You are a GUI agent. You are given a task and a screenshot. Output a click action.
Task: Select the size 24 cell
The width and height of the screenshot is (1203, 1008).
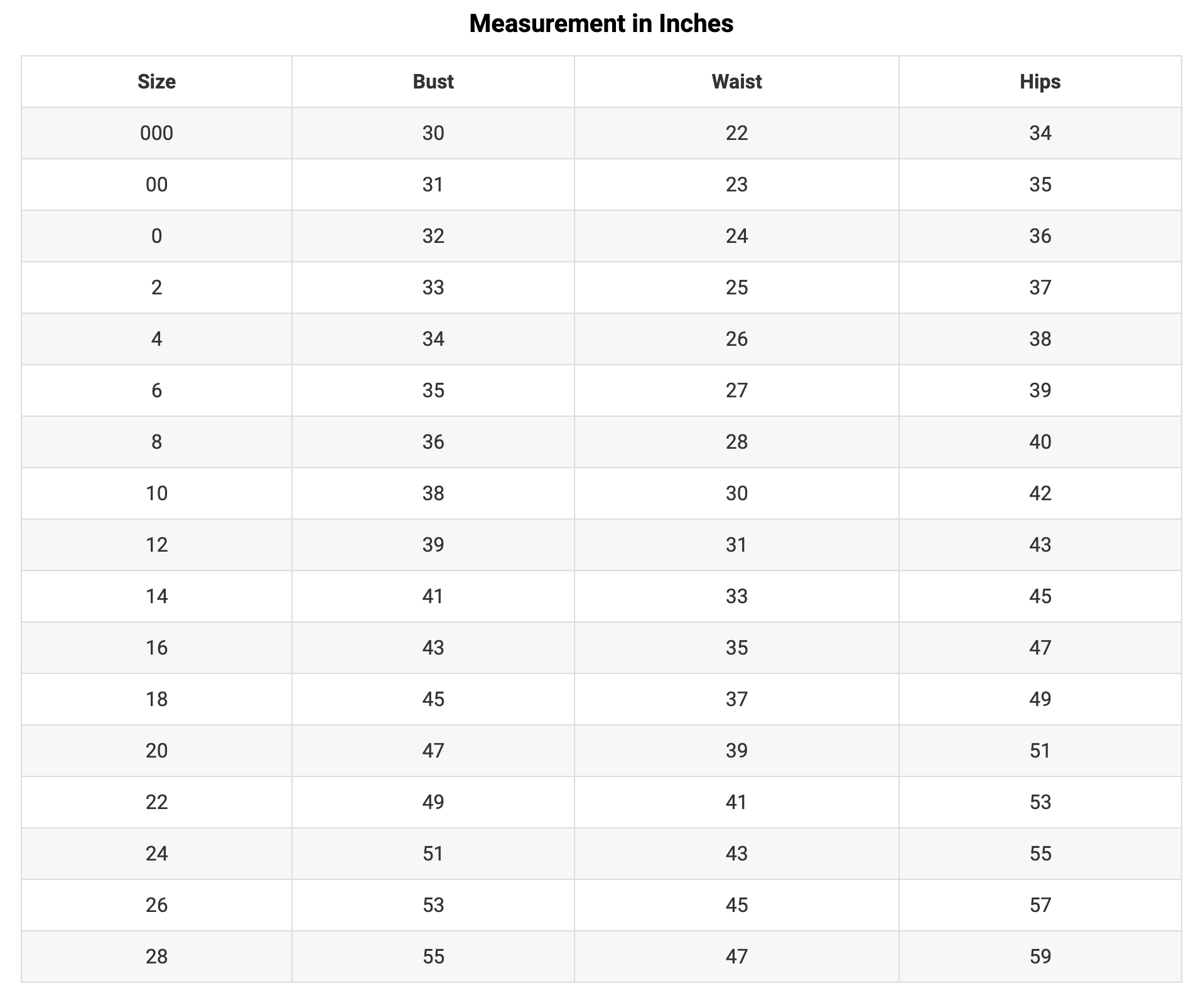[156, 854]
